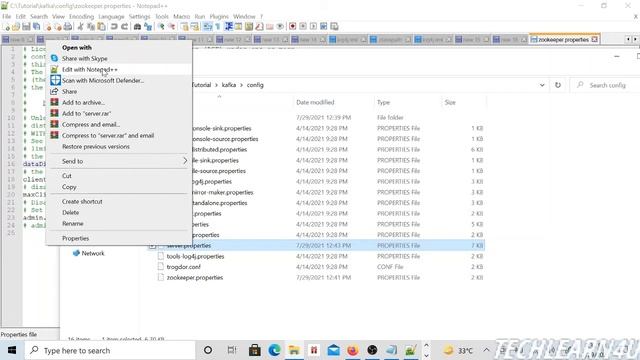Click the Save All toolbar icon

point(36,27)
